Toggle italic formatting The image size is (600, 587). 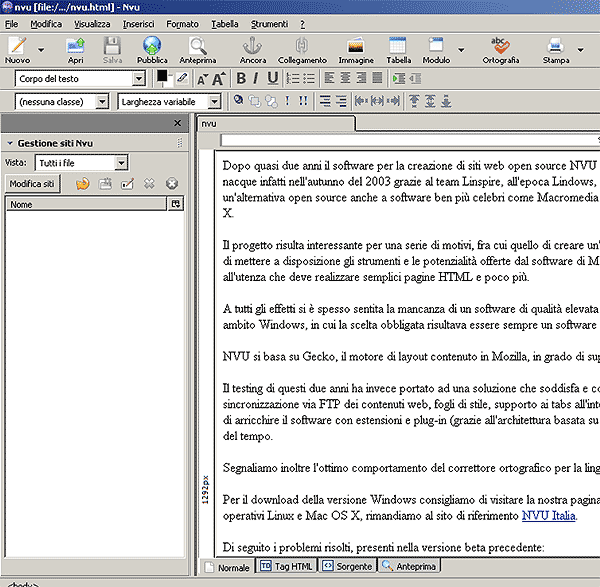[x=256, y=78]
